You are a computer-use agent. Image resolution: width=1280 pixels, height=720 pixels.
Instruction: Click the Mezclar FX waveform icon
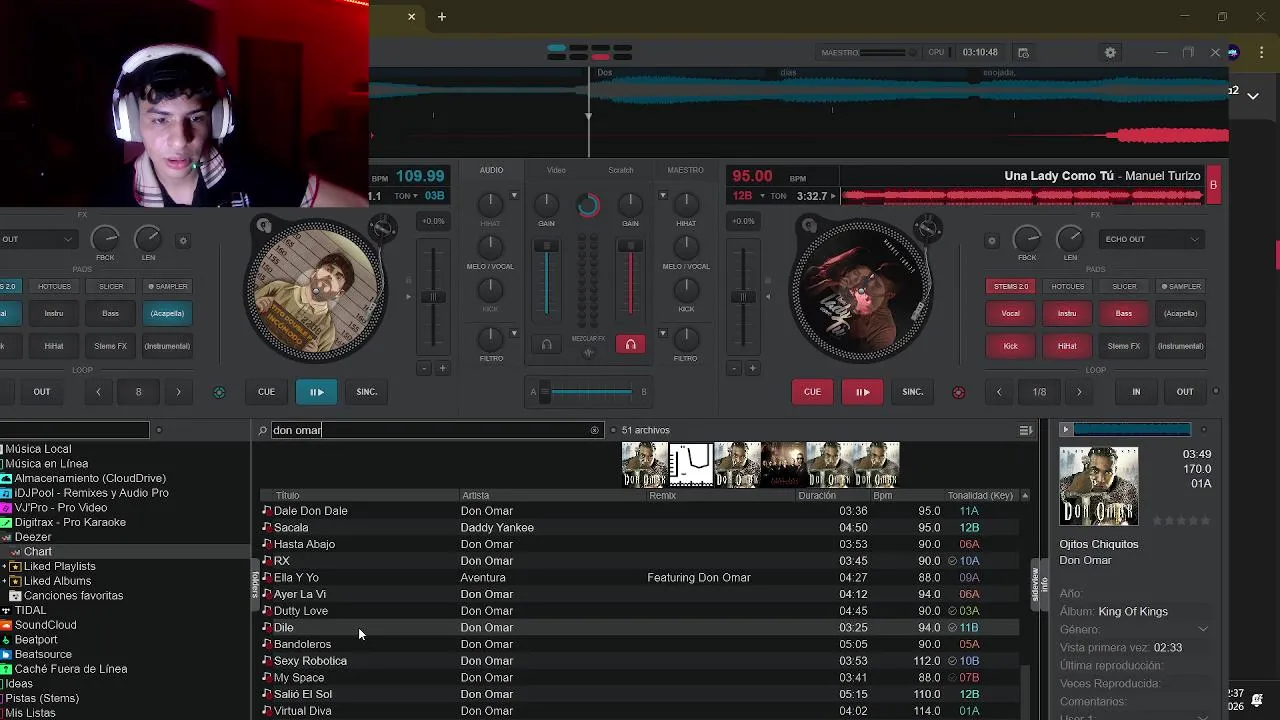588,352
